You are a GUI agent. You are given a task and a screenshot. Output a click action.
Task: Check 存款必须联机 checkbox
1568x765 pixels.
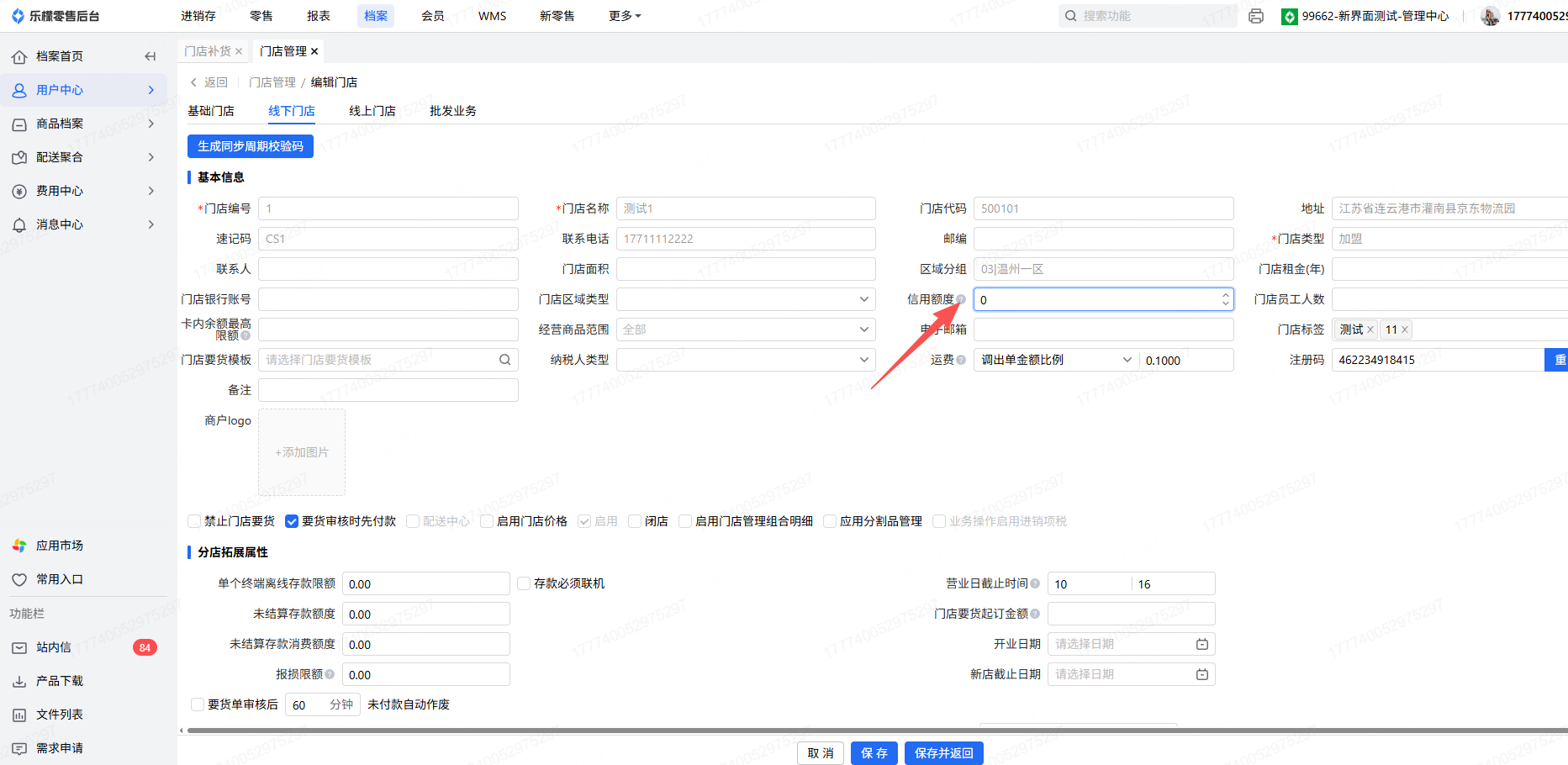[x=524, y=583]
